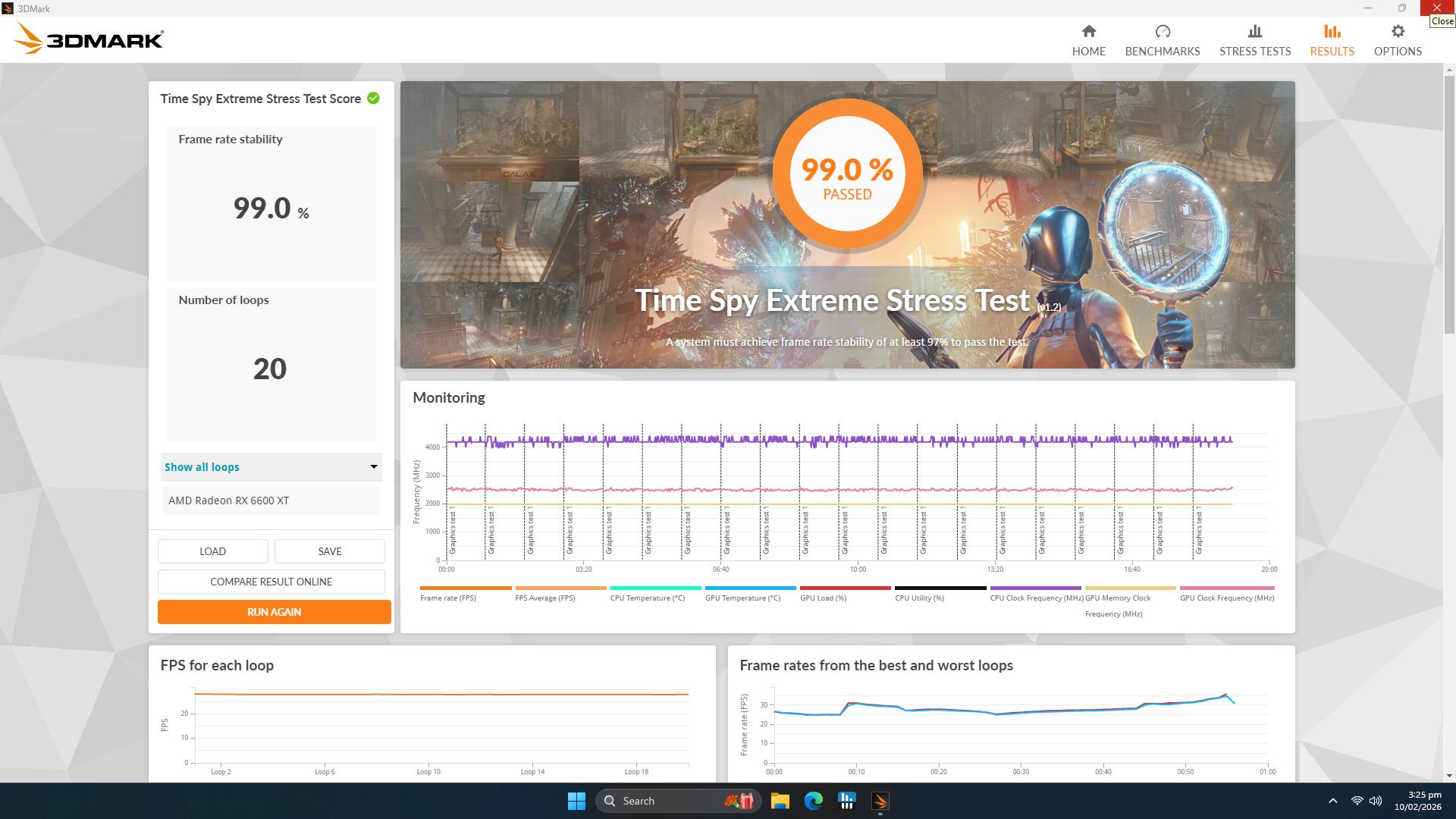The height and width of the screenshot is (819, 1456).
Task: Toggle the CPU Temperature legend series
Action: coord(655,594)
